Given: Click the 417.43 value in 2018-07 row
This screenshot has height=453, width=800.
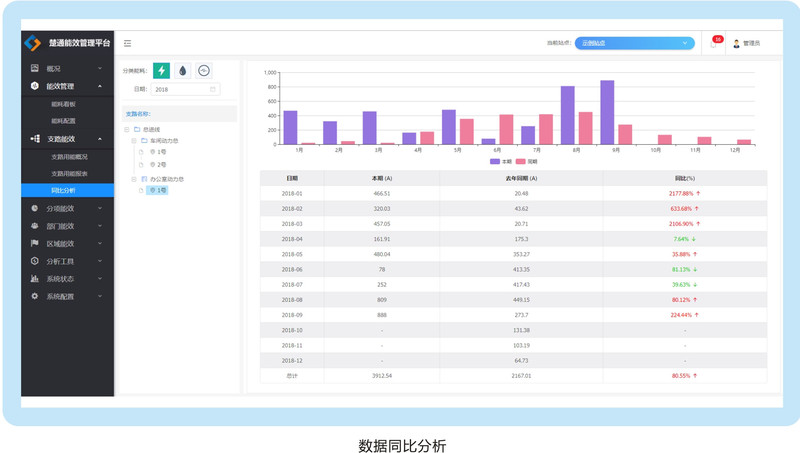Looking at the screenshot, I should pos(521,285).
